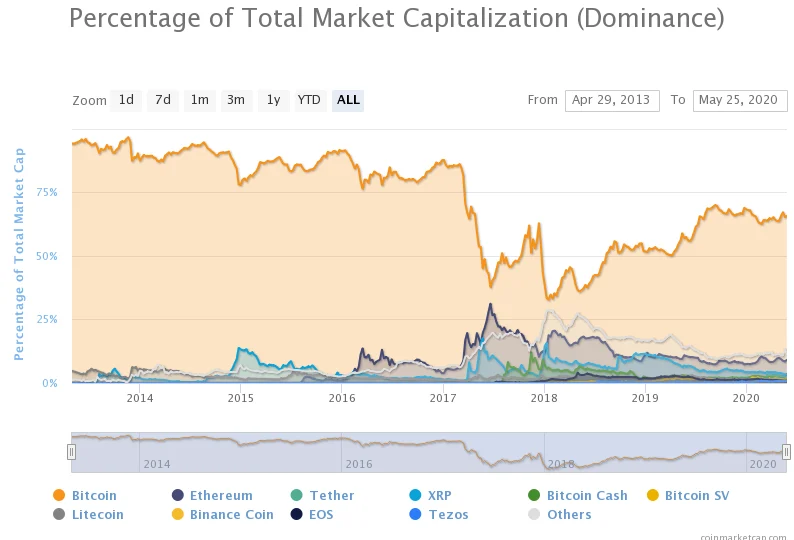This screenshot has height=540, width=794.
Task: Set zoom range to 1d
Action: [126, 100]
